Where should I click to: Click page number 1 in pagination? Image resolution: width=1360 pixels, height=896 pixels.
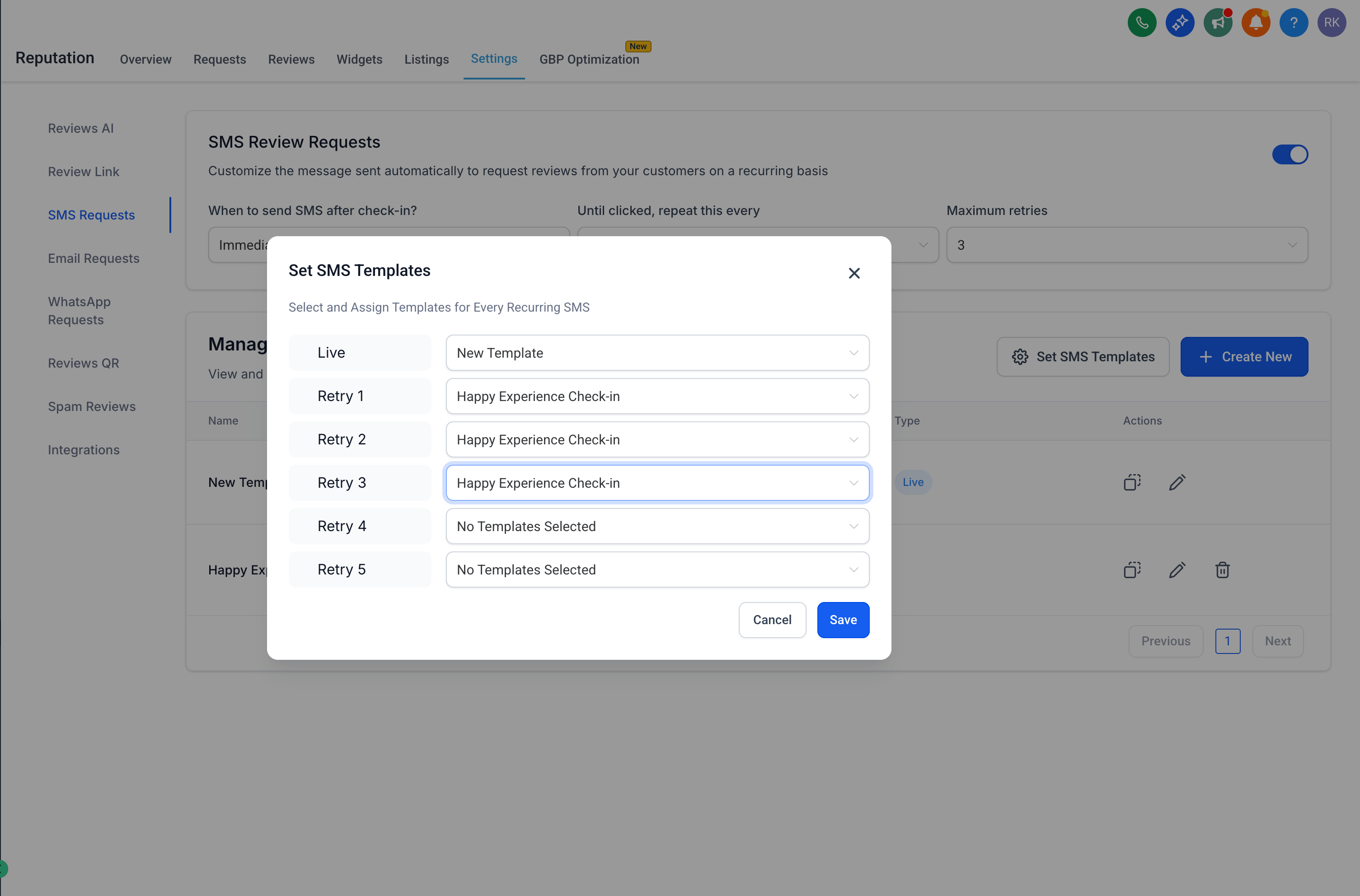(x=1227, y=641)
